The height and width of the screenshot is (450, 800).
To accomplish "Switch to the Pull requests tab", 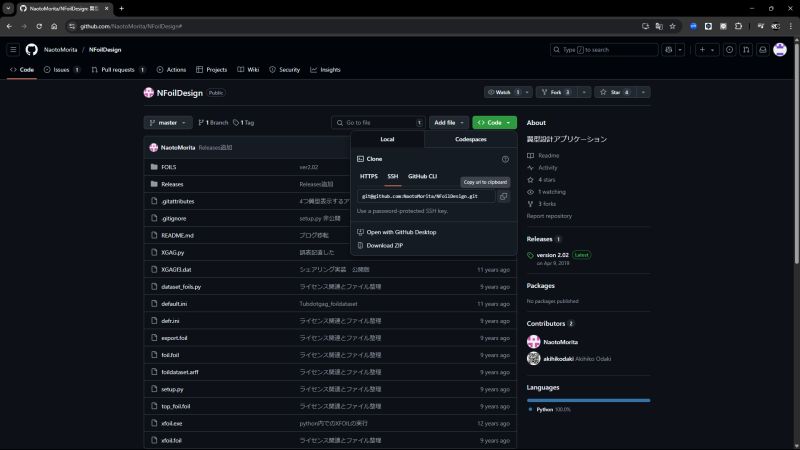I will point(118,70).
